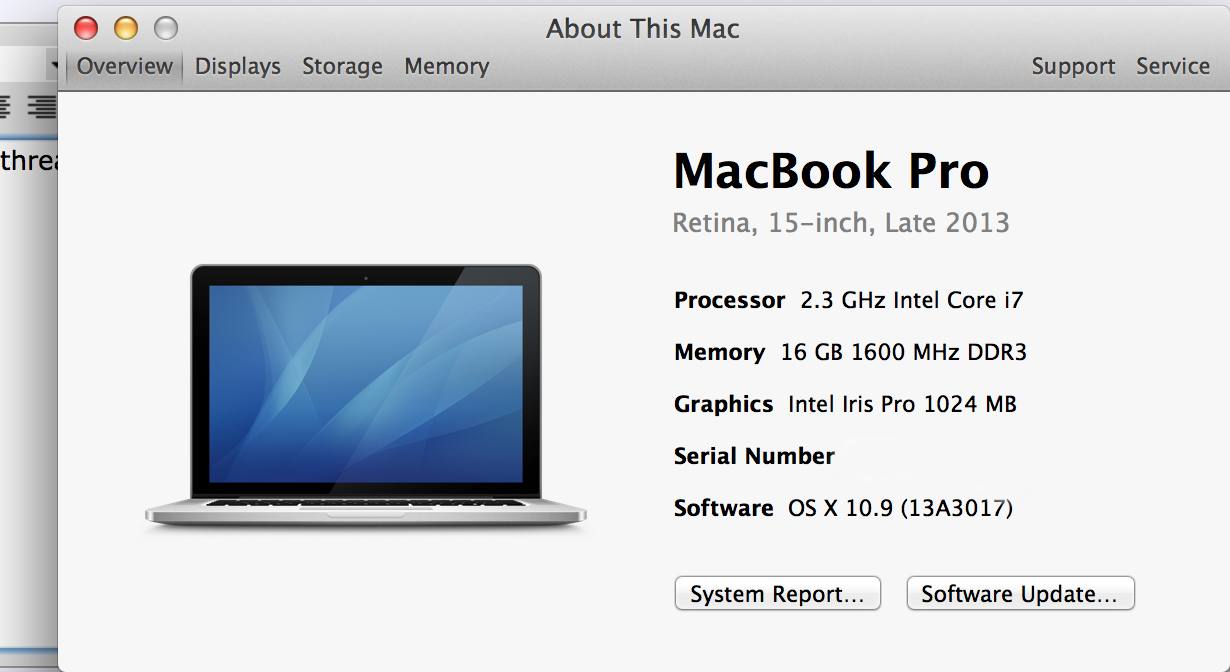1230x672 pixels.
Task: Click the Serial Number label
Action: [754, 456]
